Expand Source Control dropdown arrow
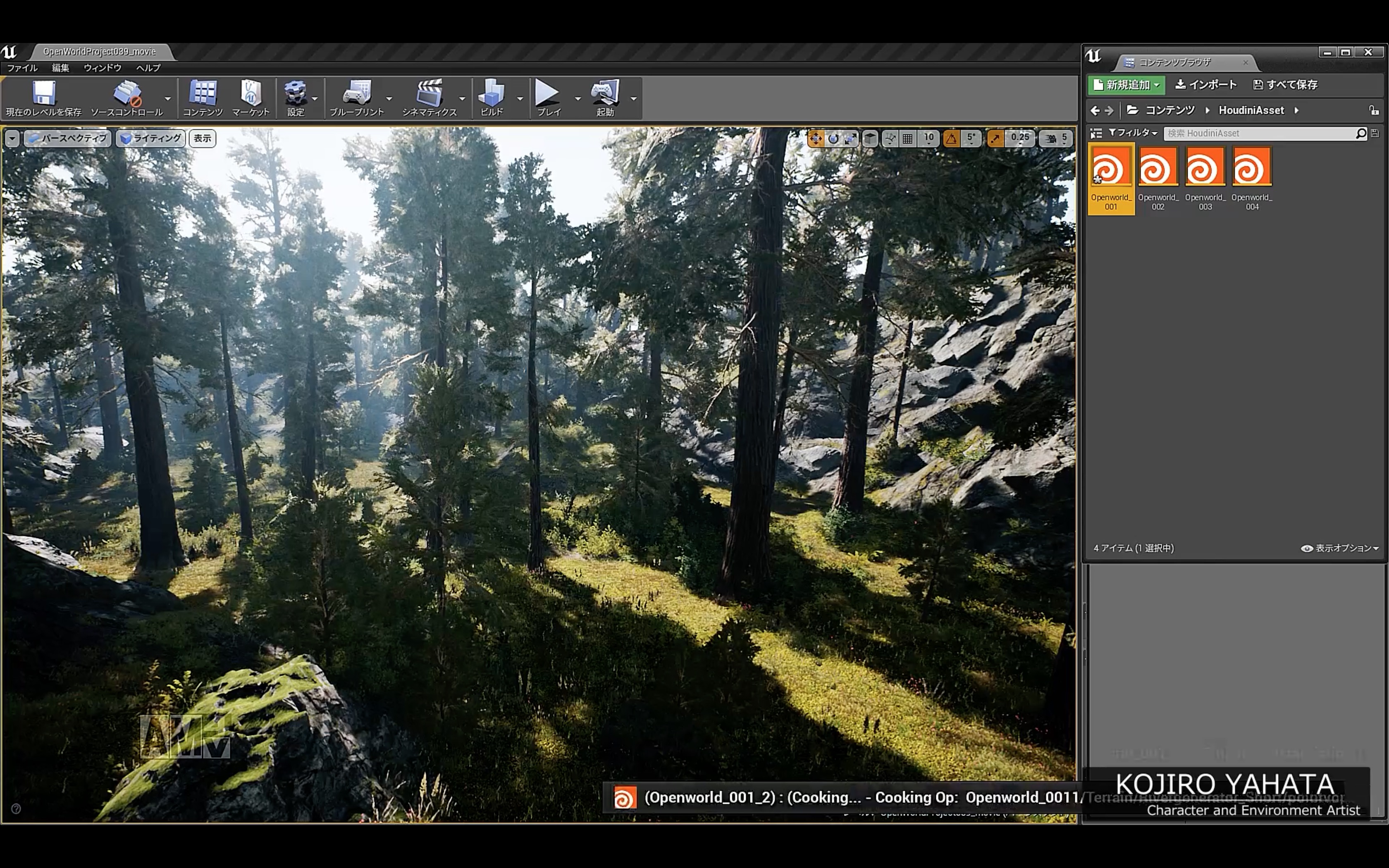Viewport: 1389px width, 868px height. (x=167, y=99)
